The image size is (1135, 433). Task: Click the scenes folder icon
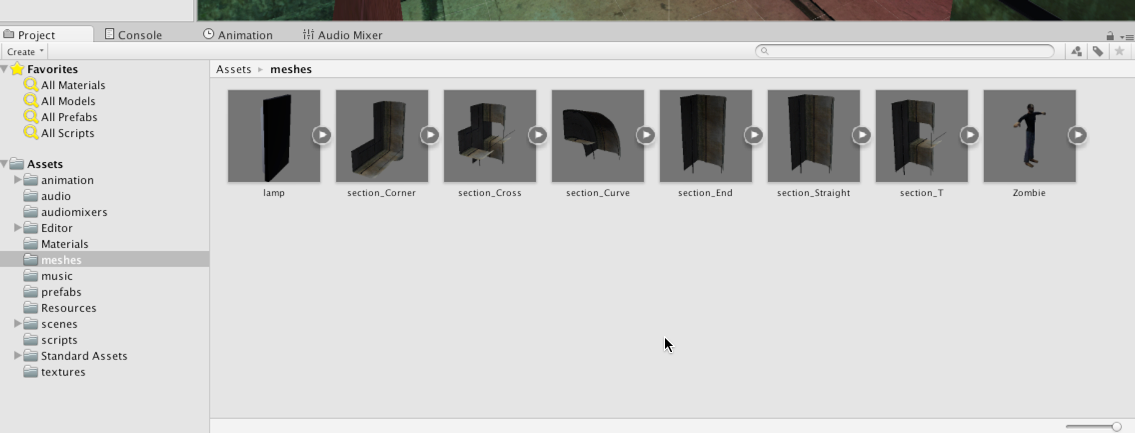(x=30, y=323)
